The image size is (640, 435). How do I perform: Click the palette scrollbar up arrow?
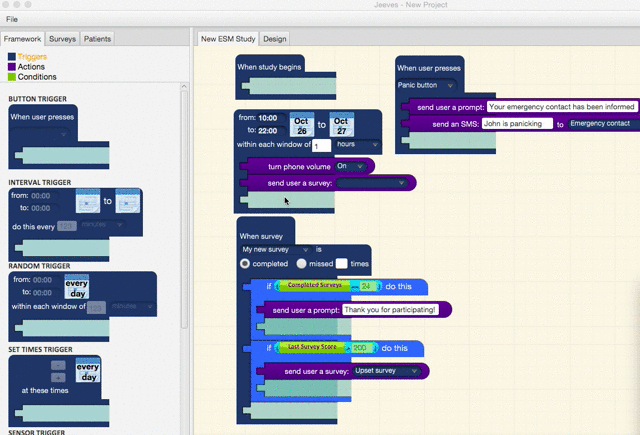184,87
